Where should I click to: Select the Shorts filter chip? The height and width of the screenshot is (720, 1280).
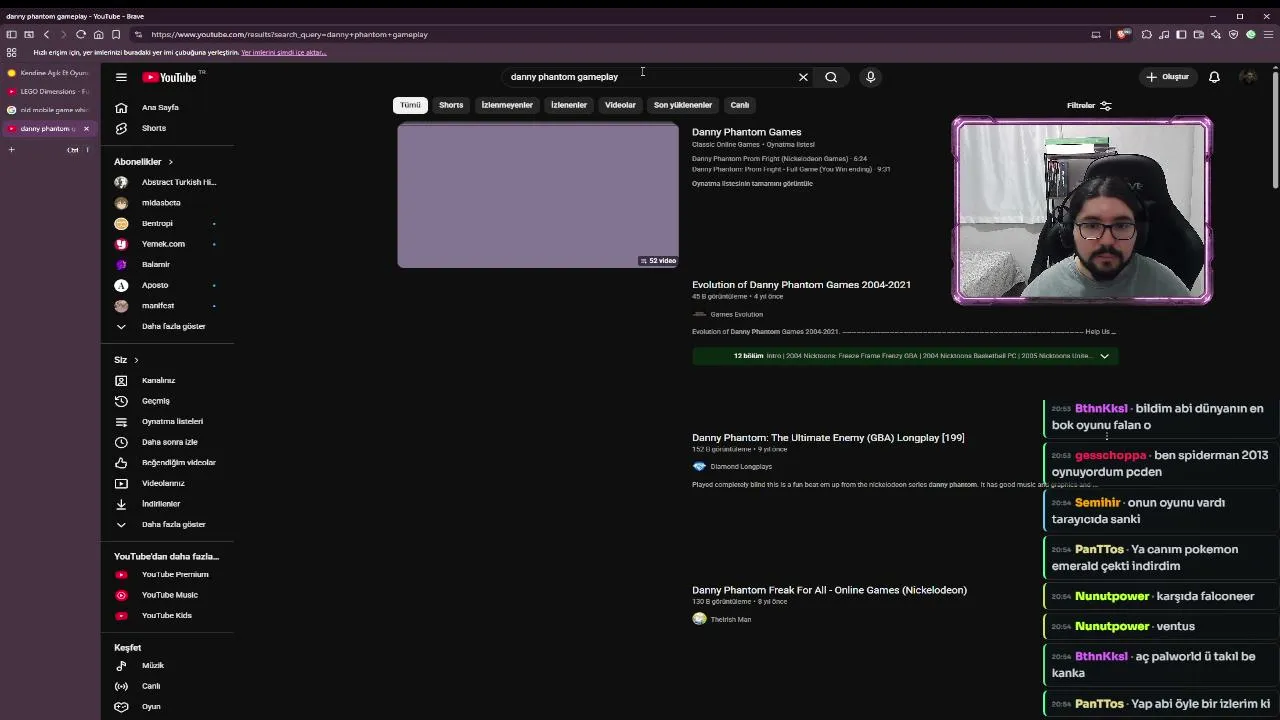pyautogui.click(x=451, y=105)
